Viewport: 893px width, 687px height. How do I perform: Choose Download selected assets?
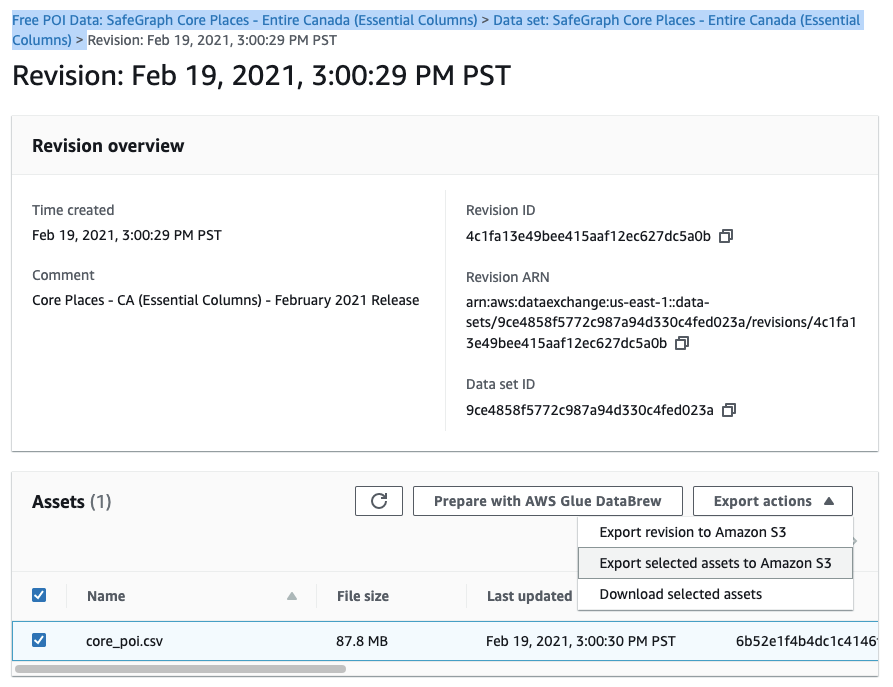click(680, 594)
